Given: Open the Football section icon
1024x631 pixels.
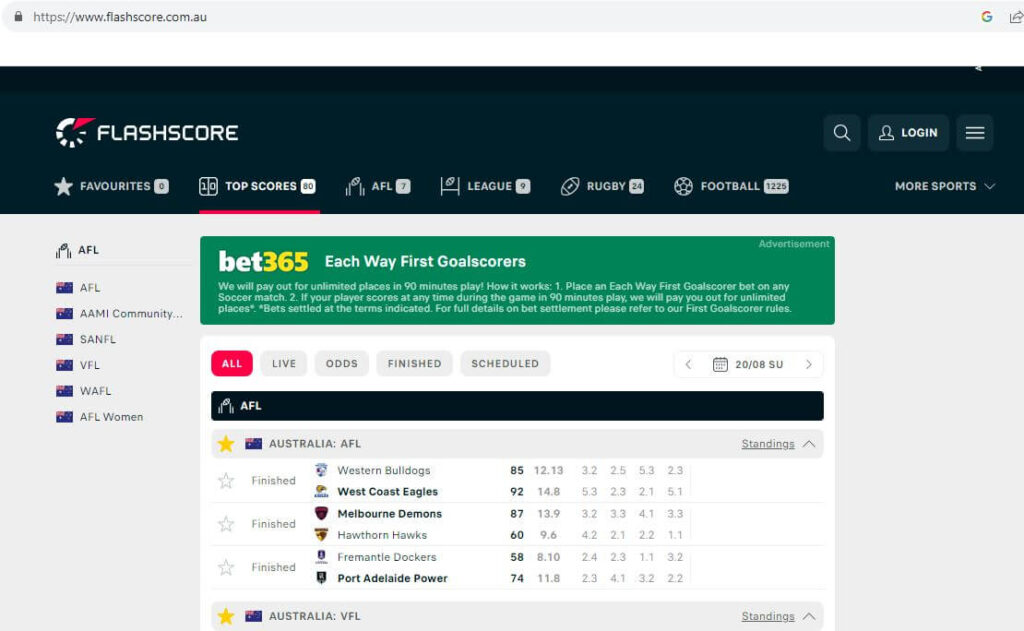Looking at the screenshot, I should click(x=684, y=186).
